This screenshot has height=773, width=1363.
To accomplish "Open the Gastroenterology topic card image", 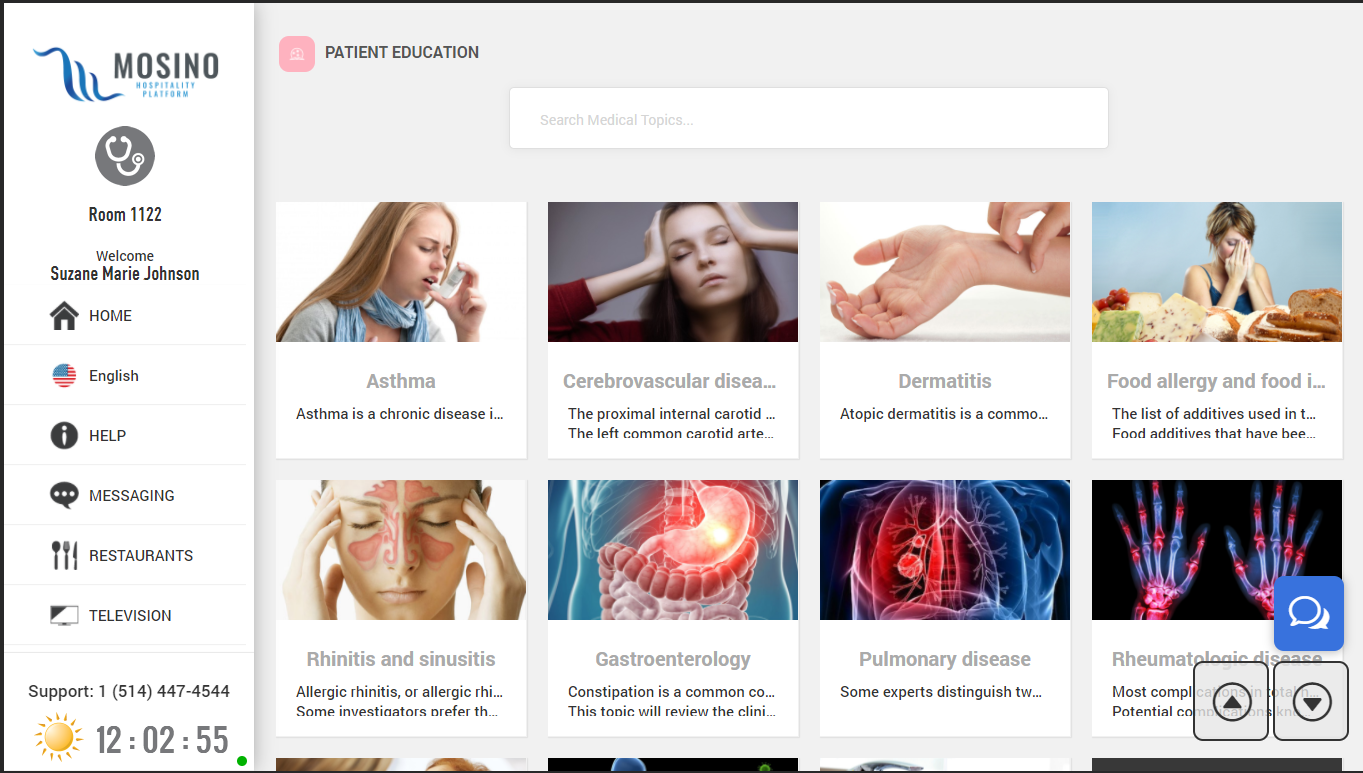I will 673,550.
